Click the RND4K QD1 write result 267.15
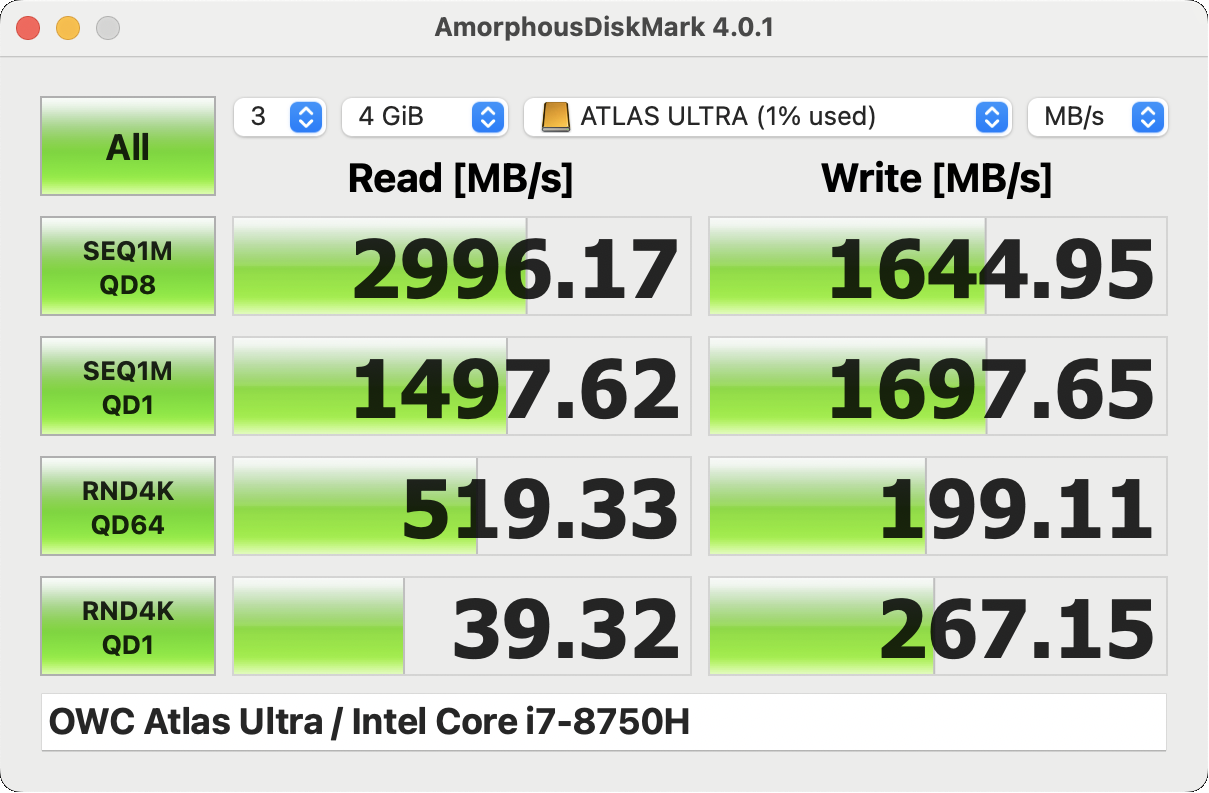 [938, 627]
